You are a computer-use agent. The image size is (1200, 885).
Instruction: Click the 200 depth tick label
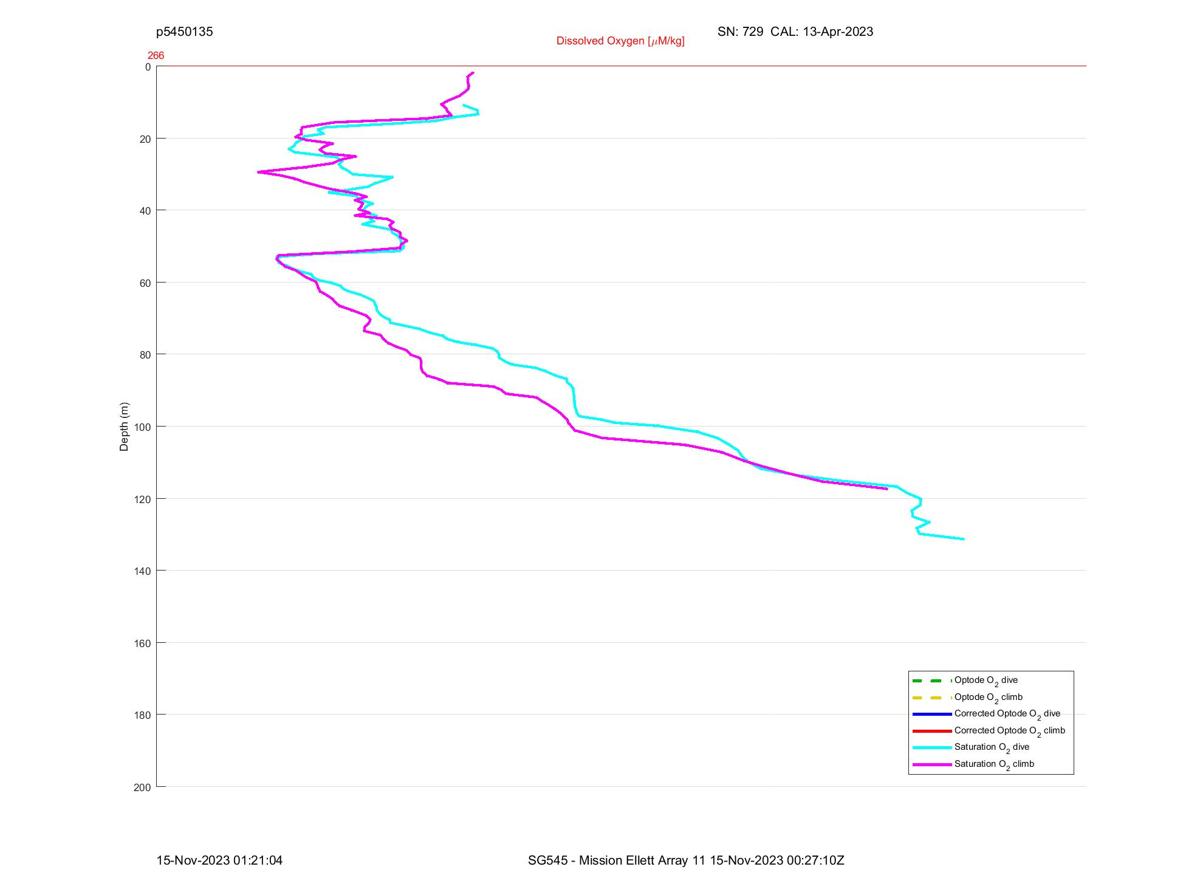[142, 787]
